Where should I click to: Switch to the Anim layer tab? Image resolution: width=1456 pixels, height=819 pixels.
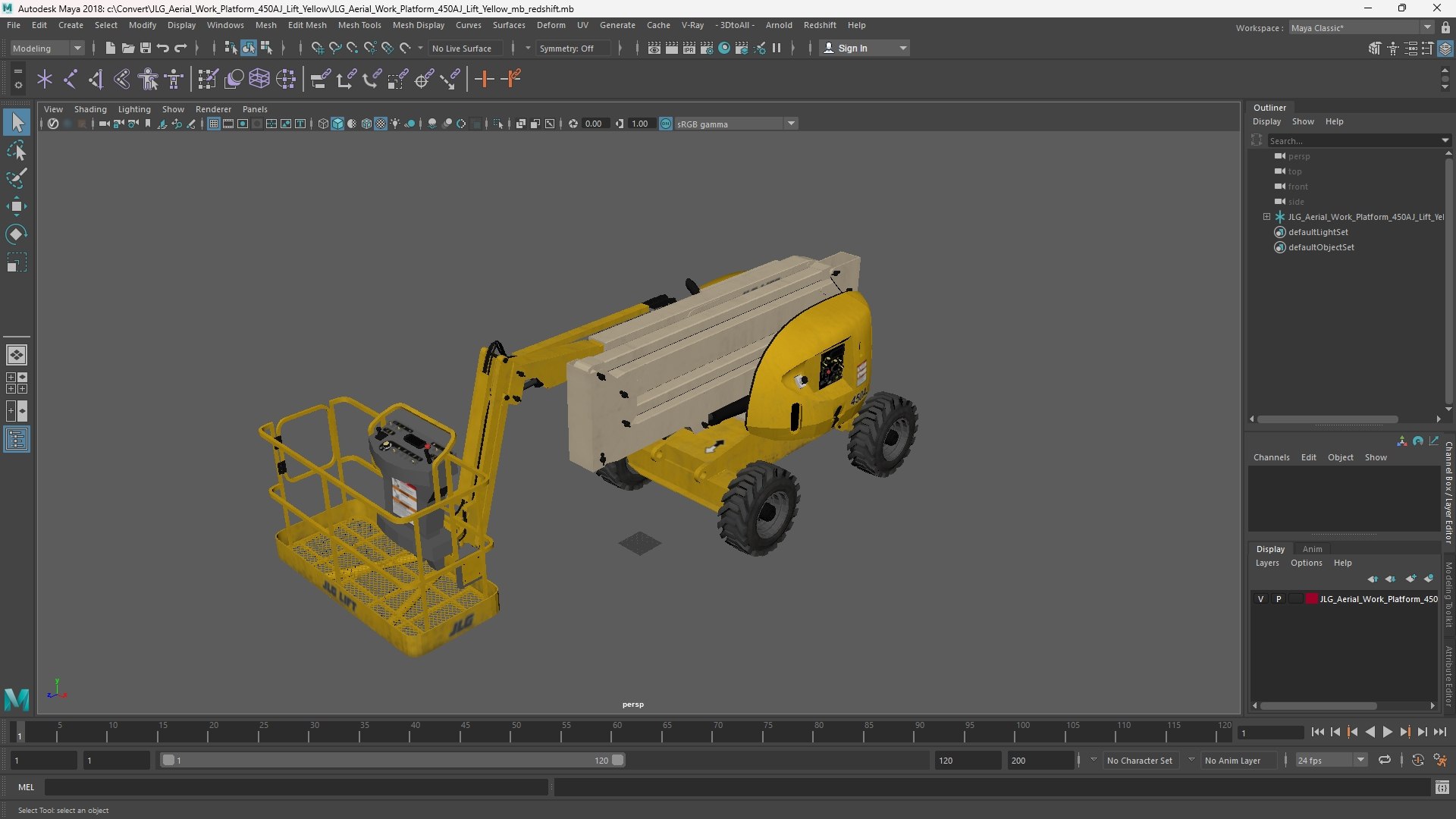point(1312,549)
